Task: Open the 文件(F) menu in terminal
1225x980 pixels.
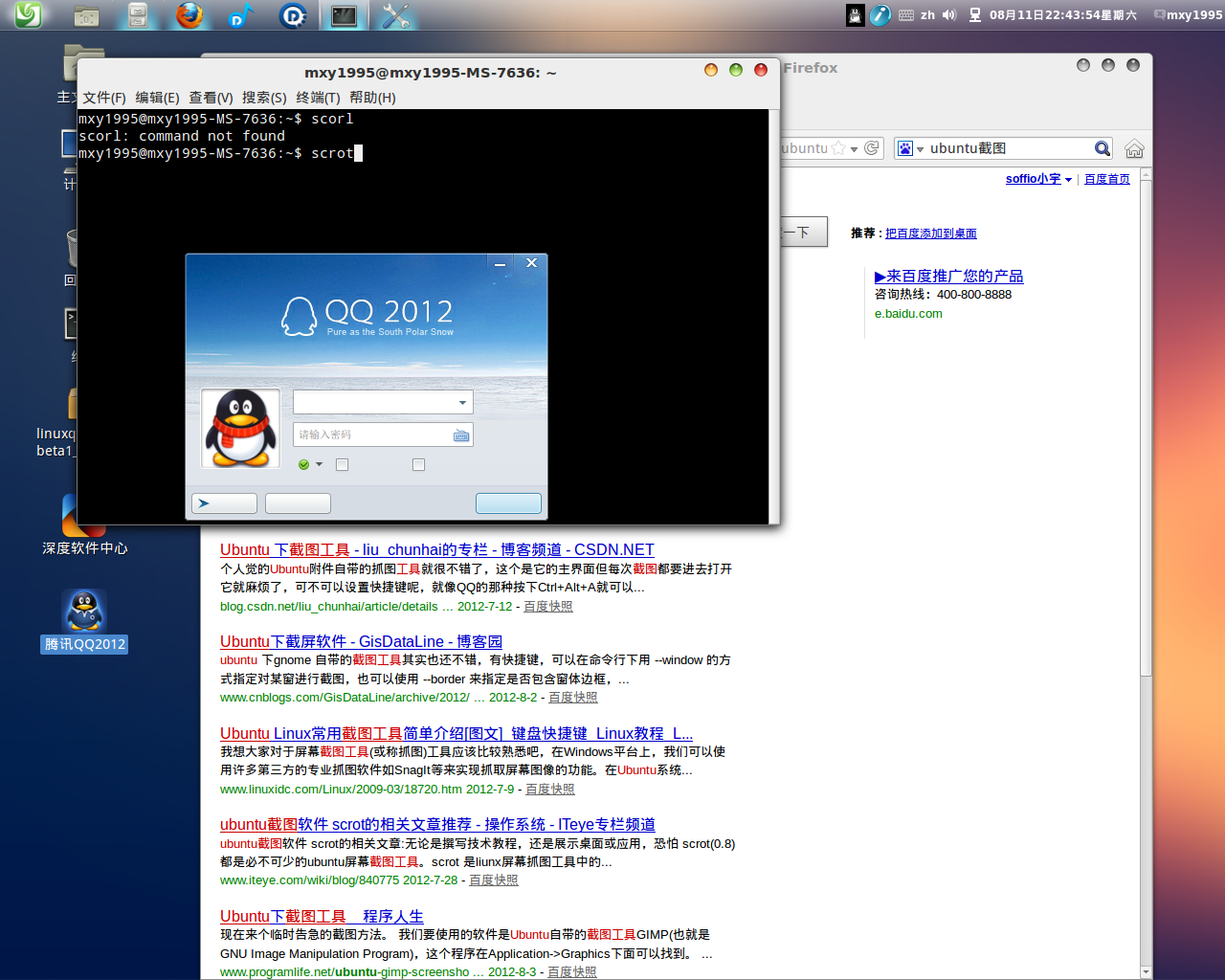Action: 104,98
